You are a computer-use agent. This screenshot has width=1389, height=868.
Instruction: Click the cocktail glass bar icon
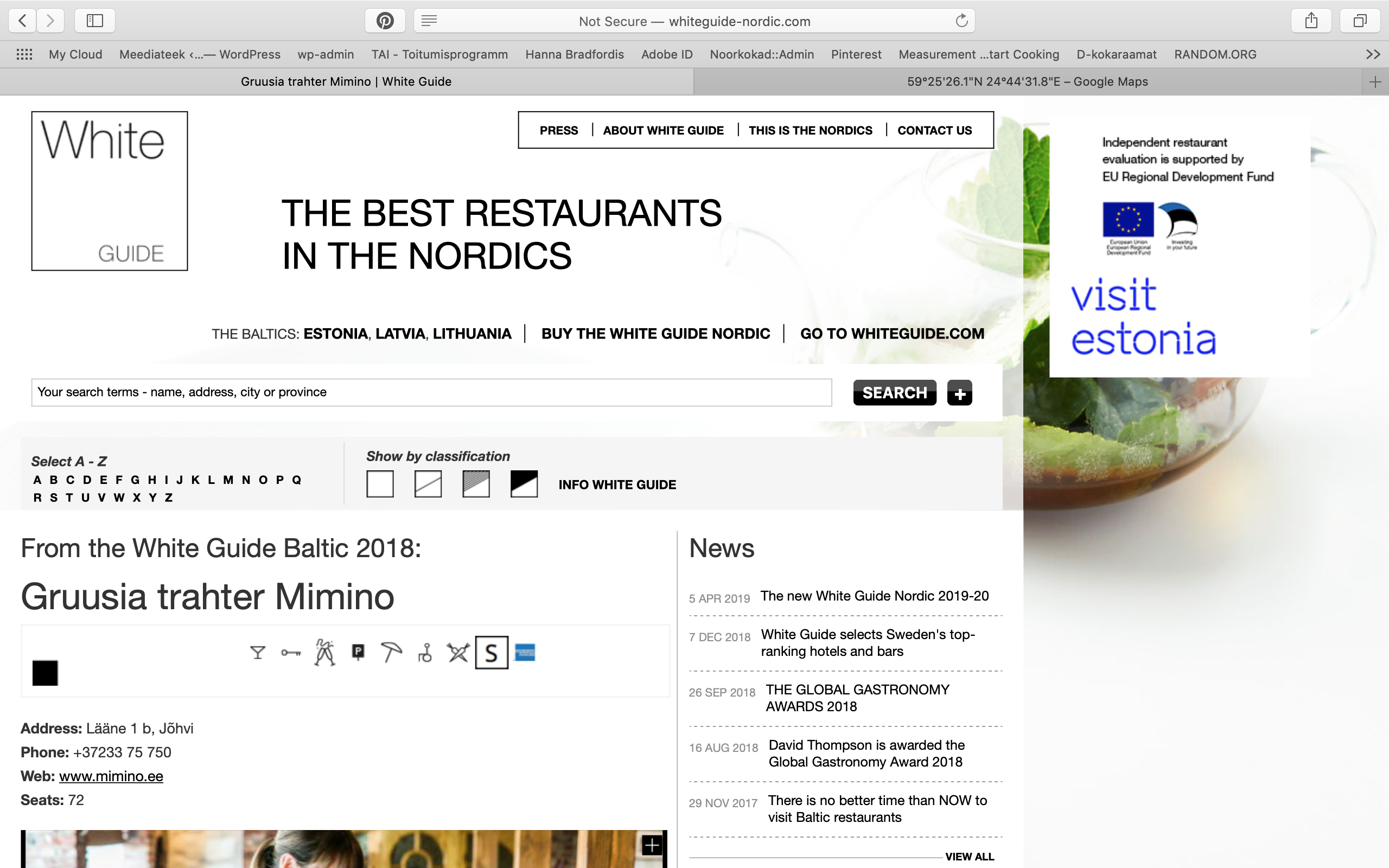tap(258, 653)
